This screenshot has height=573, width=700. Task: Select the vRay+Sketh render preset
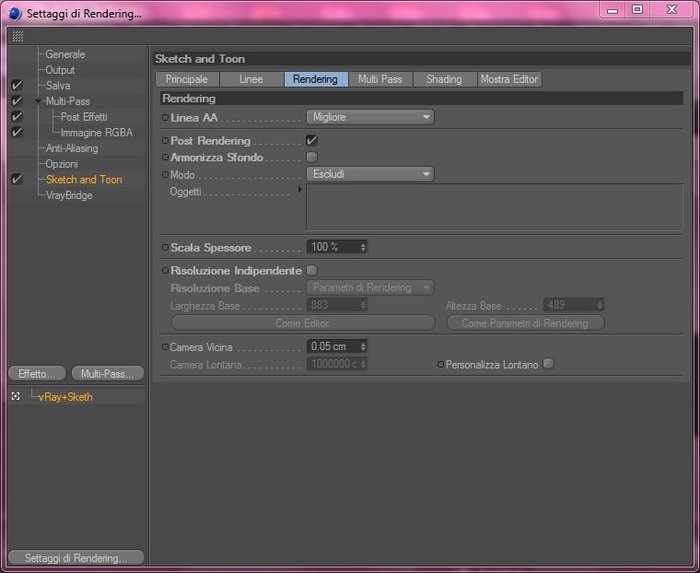(x=65, y=397)
